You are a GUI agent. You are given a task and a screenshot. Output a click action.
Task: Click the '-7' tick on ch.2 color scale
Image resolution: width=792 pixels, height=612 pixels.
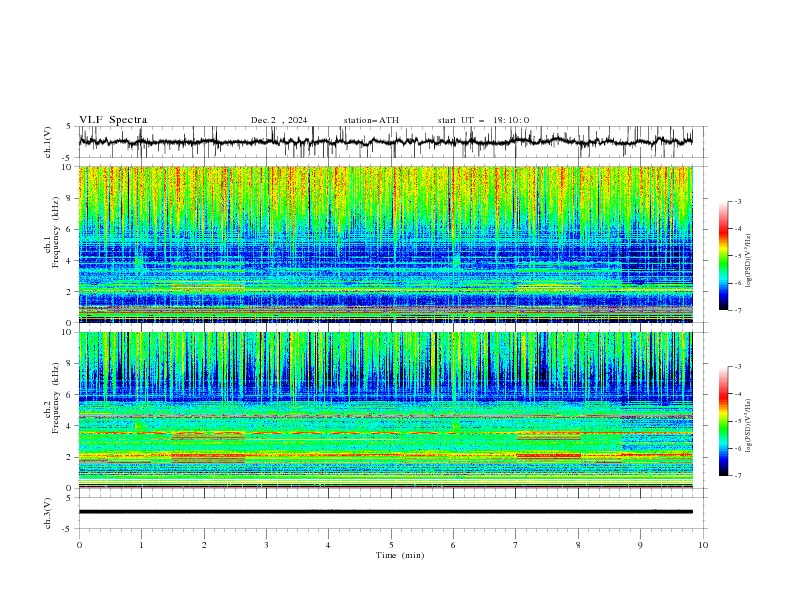(x=738, y=476)
